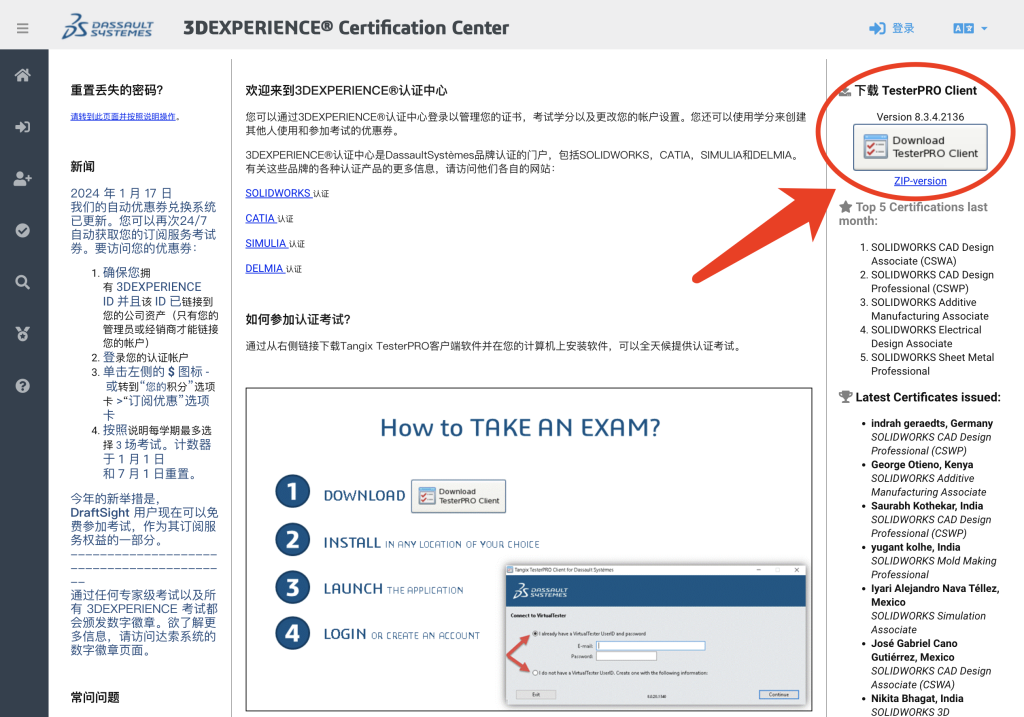Image resolution: width=1024 pixels, height=717 pixels.
Task: Click the medal award icon in sidebar
Action: 23,334
